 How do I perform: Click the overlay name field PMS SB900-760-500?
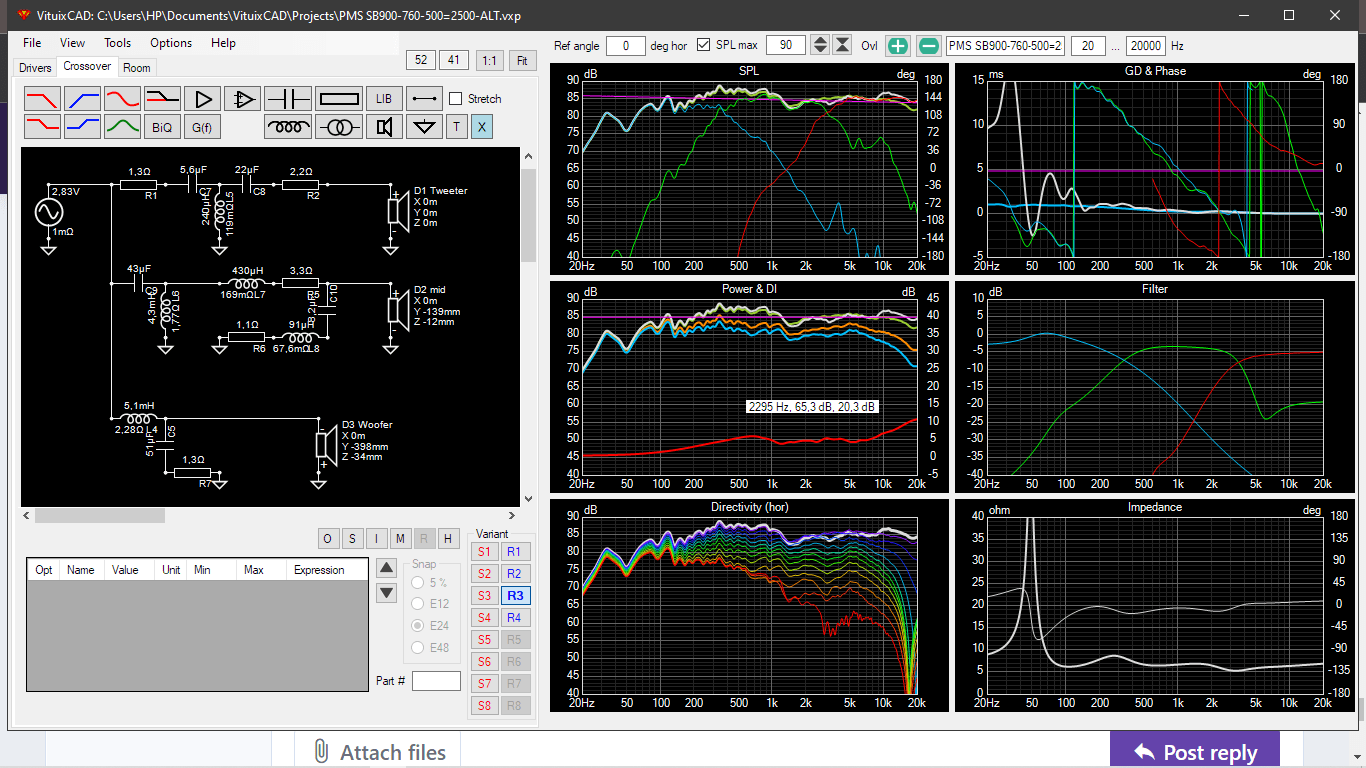coord(1005,45)
